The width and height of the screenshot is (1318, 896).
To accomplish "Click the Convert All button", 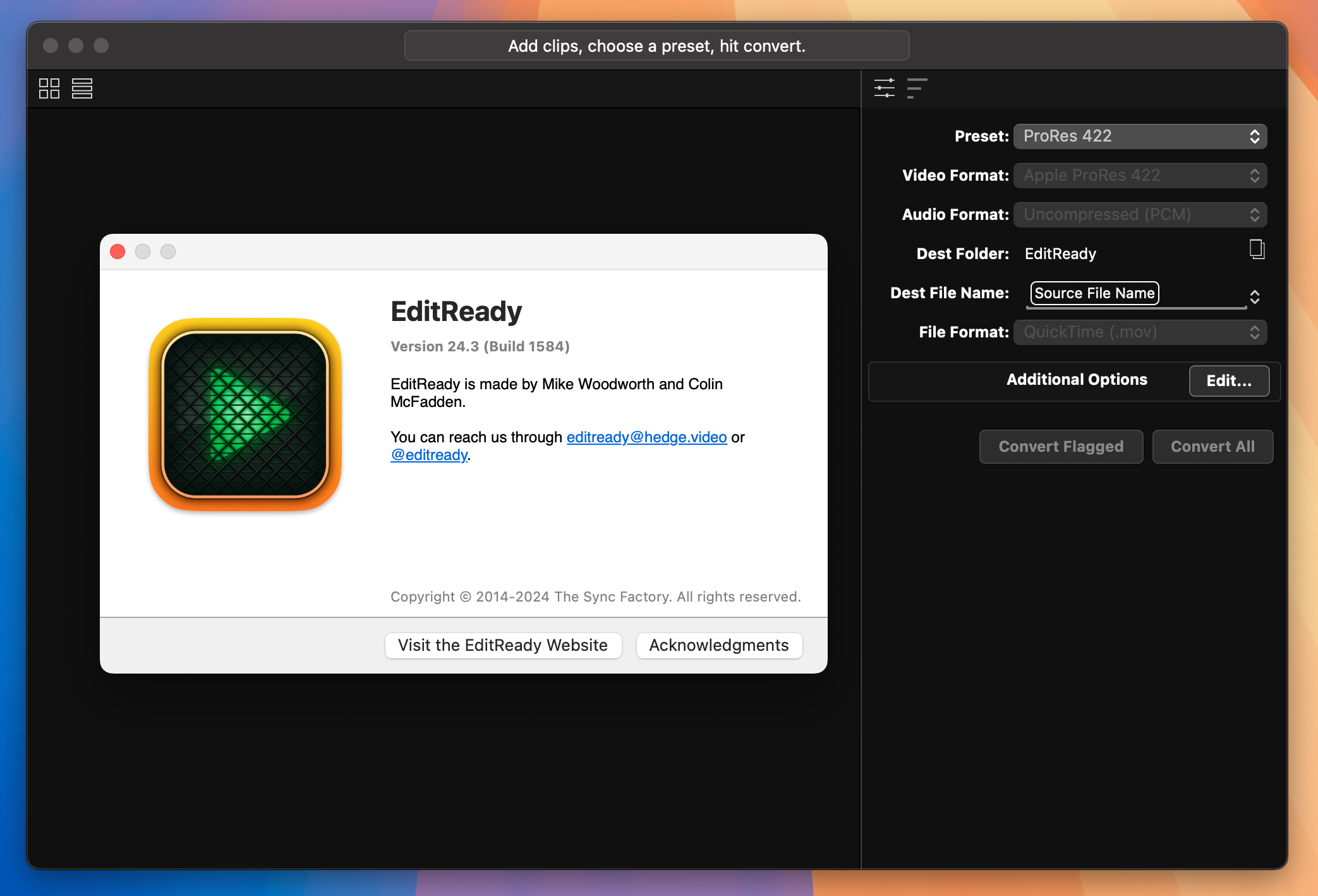I will (x=1212, y=446).
